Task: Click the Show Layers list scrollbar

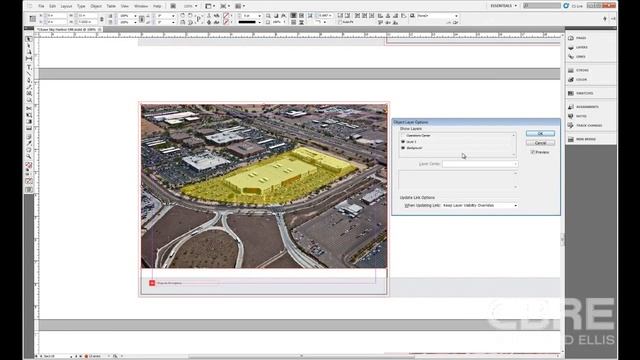Action: 513,144
